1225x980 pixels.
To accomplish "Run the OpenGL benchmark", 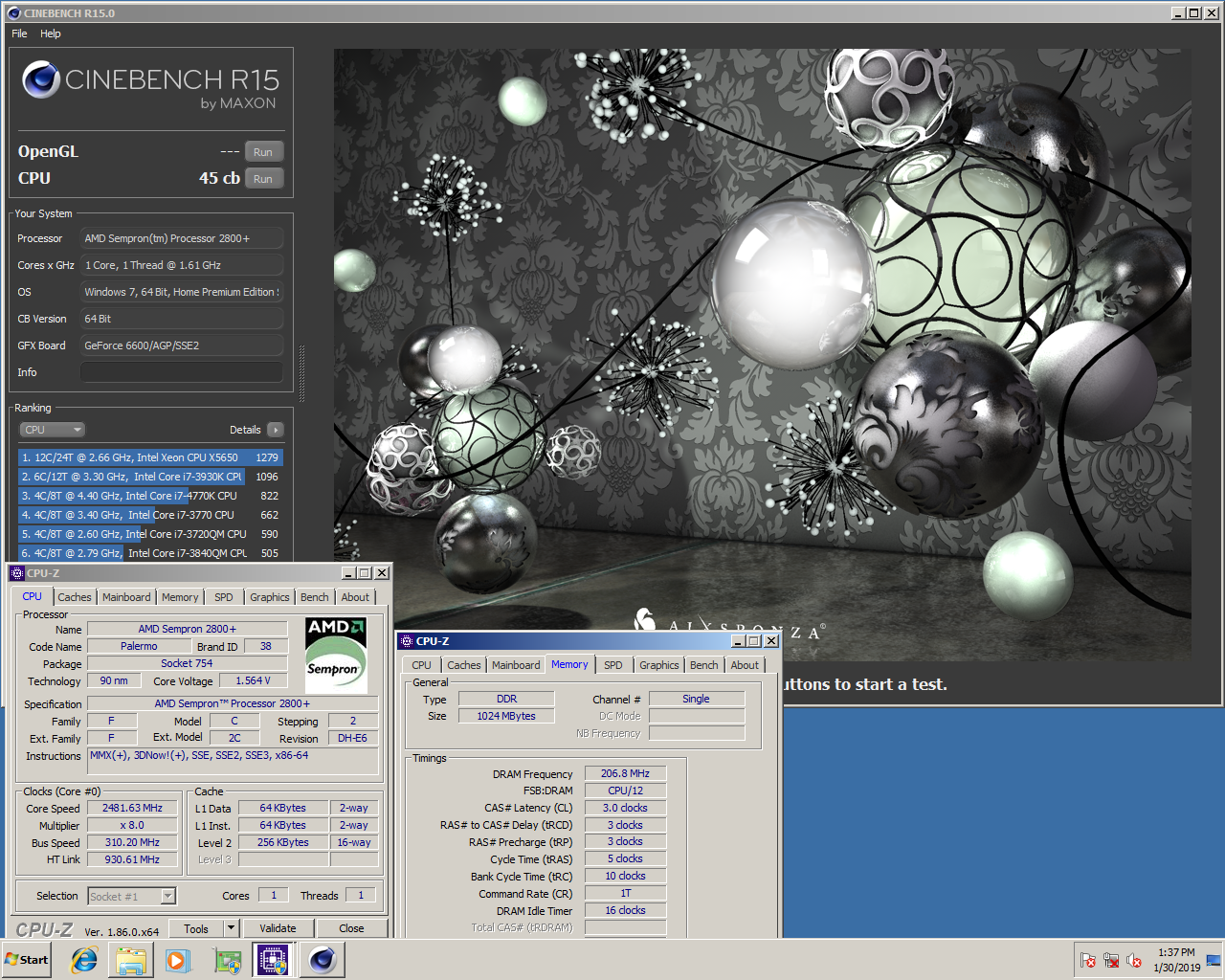I will [263, 152].
